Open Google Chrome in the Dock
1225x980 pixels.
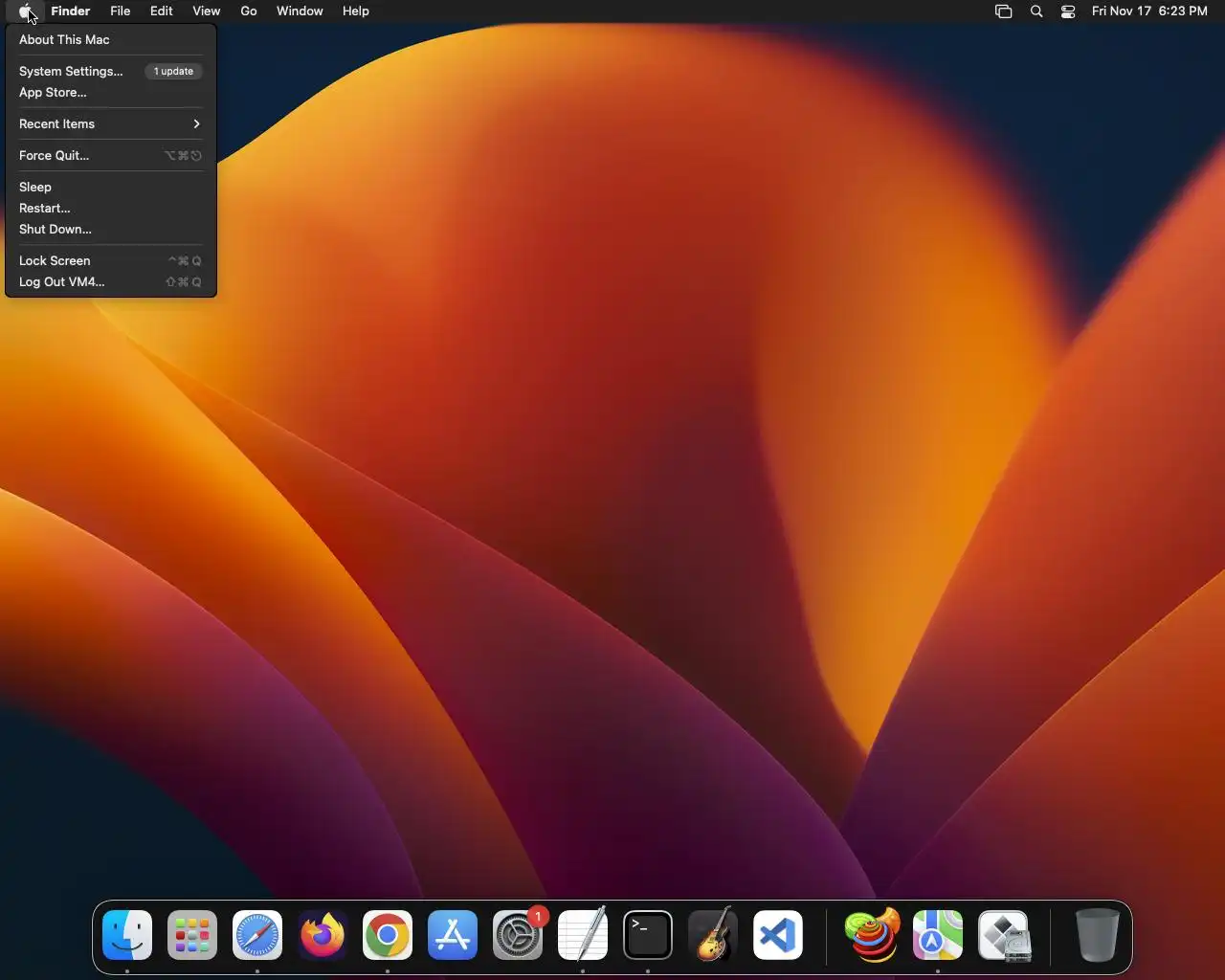tap(388, 935)
